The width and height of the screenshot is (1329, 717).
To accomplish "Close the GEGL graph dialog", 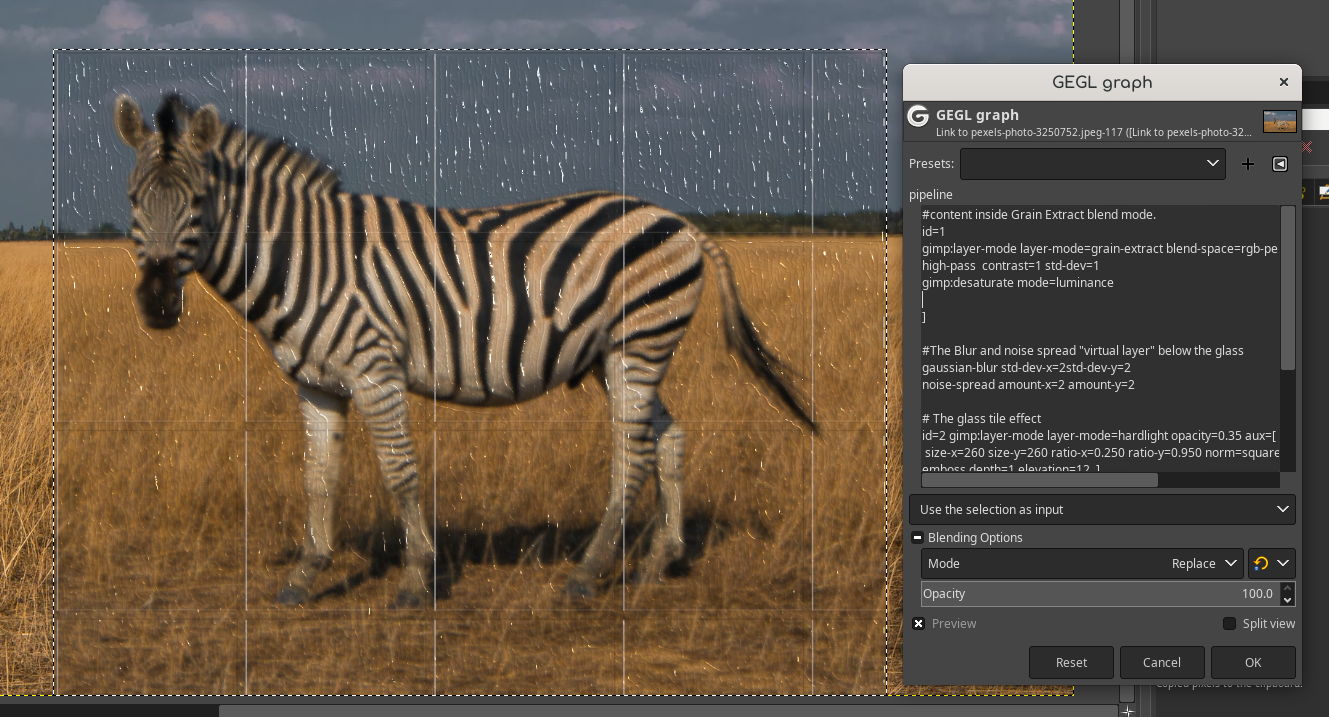I will 1284,83.
